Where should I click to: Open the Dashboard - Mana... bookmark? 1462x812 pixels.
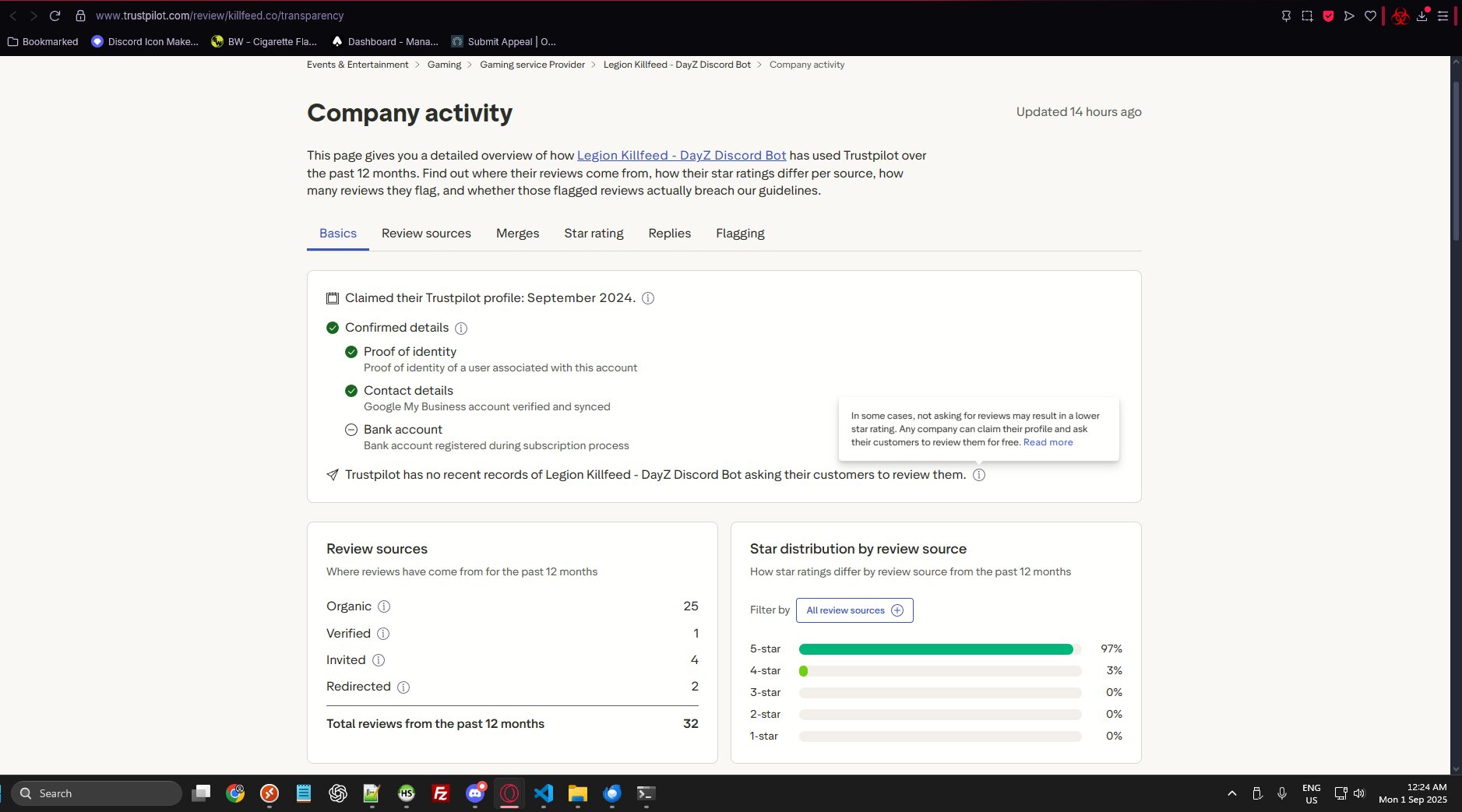pyautogui.click(x=385, y=42)
